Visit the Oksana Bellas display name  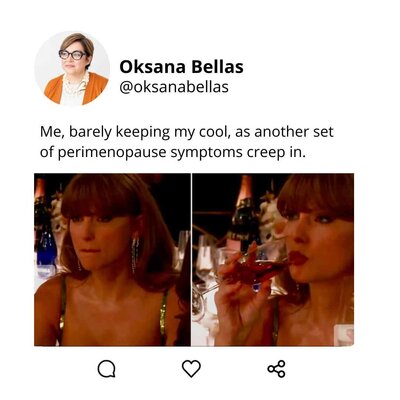(181, 67)
